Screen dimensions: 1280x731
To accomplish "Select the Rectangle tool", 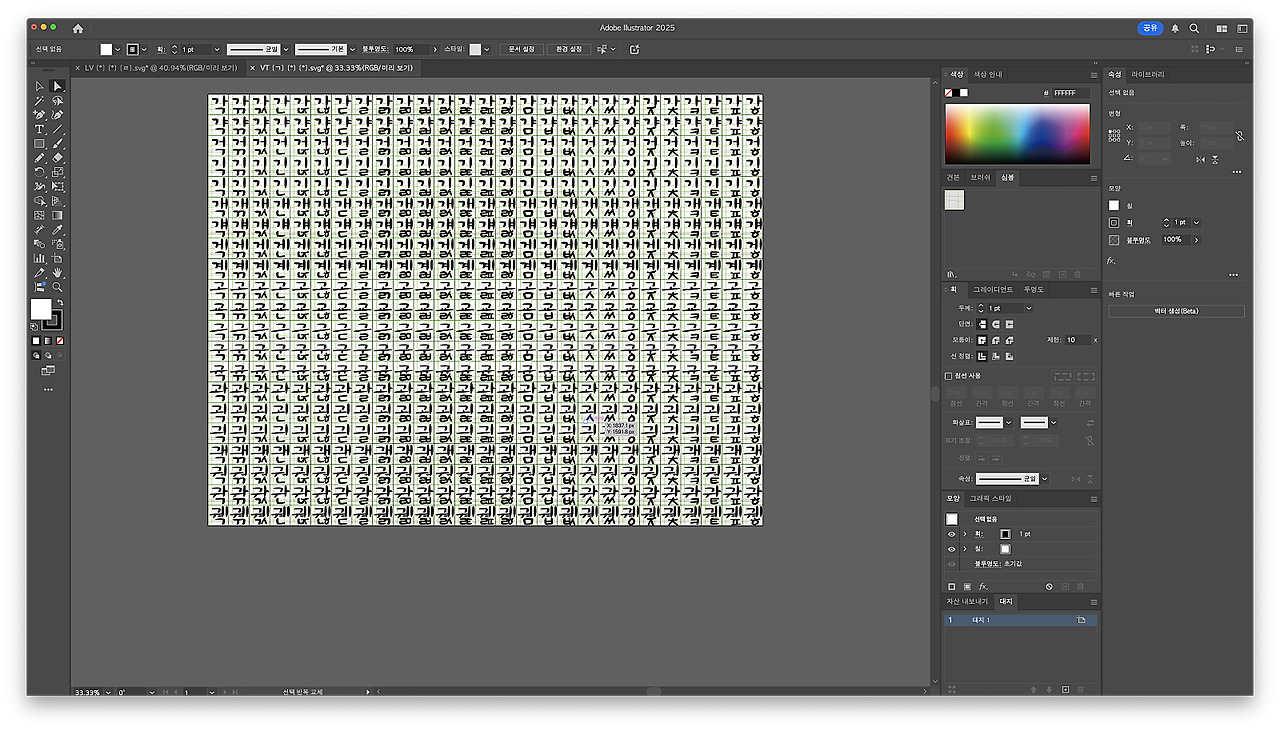I will click(x=40, y=144).
